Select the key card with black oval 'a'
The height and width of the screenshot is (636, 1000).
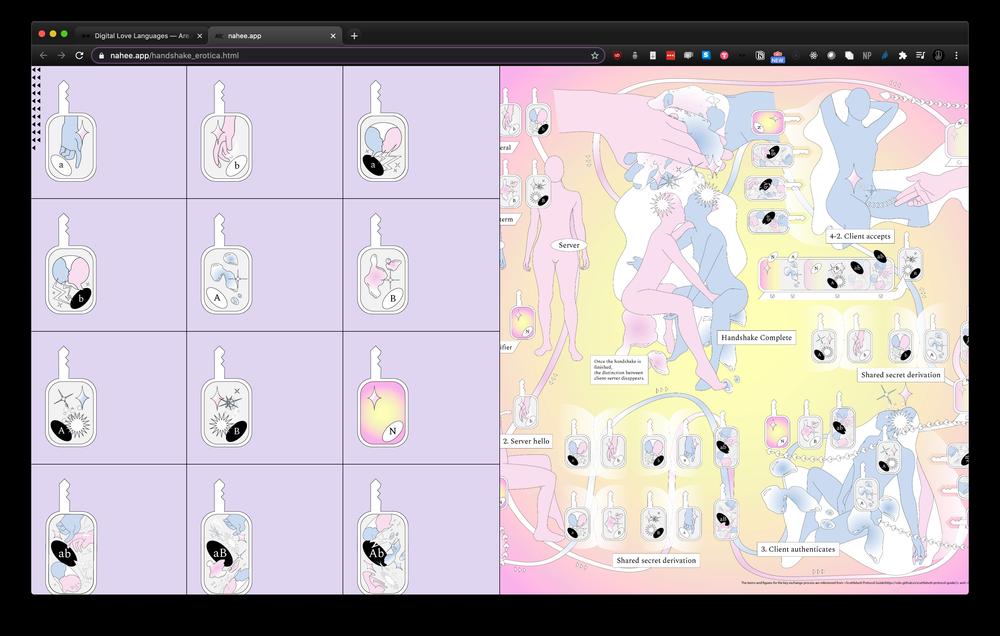383,131
